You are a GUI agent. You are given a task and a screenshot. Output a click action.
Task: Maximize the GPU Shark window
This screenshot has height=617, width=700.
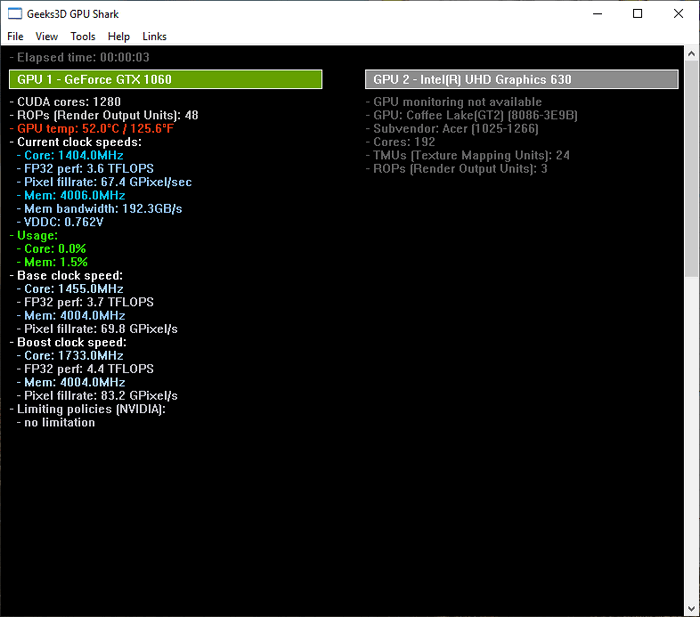click(x=638, y=14)
